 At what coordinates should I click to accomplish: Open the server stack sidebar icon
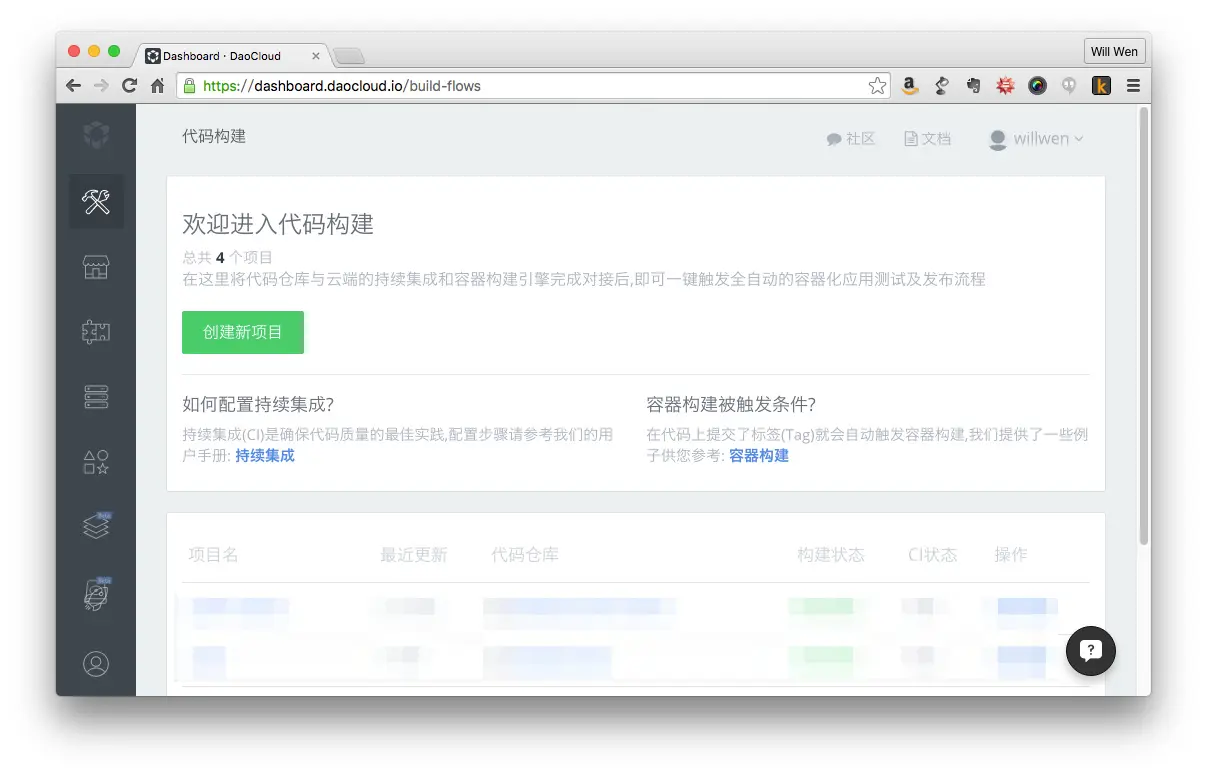[x=96, y=397]
